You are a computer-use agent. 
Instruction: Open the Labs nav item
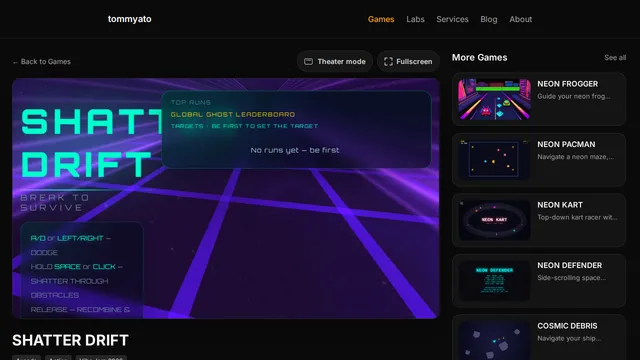[x=415, y=19]
